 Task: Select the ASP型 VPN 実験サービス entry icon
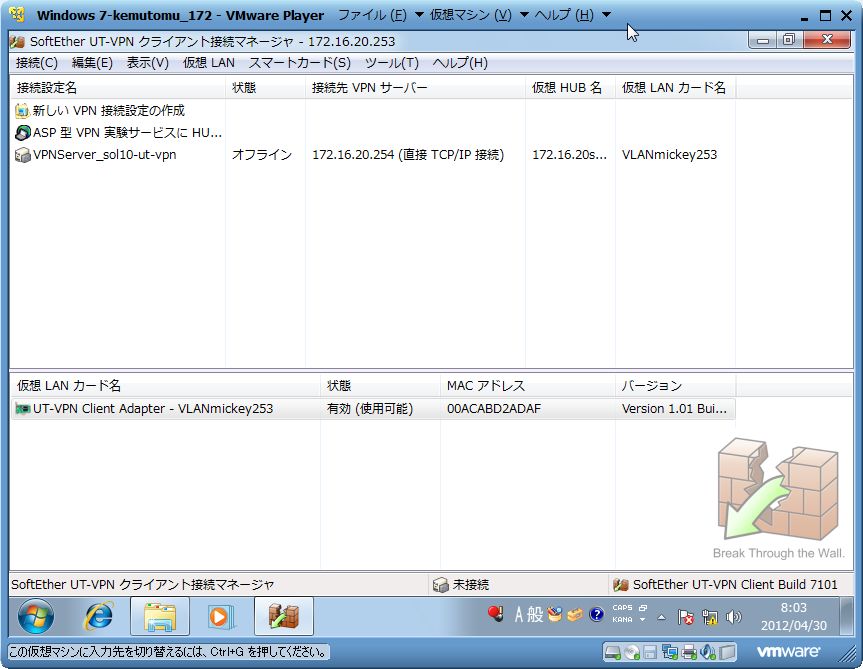(x=23, y=133)
